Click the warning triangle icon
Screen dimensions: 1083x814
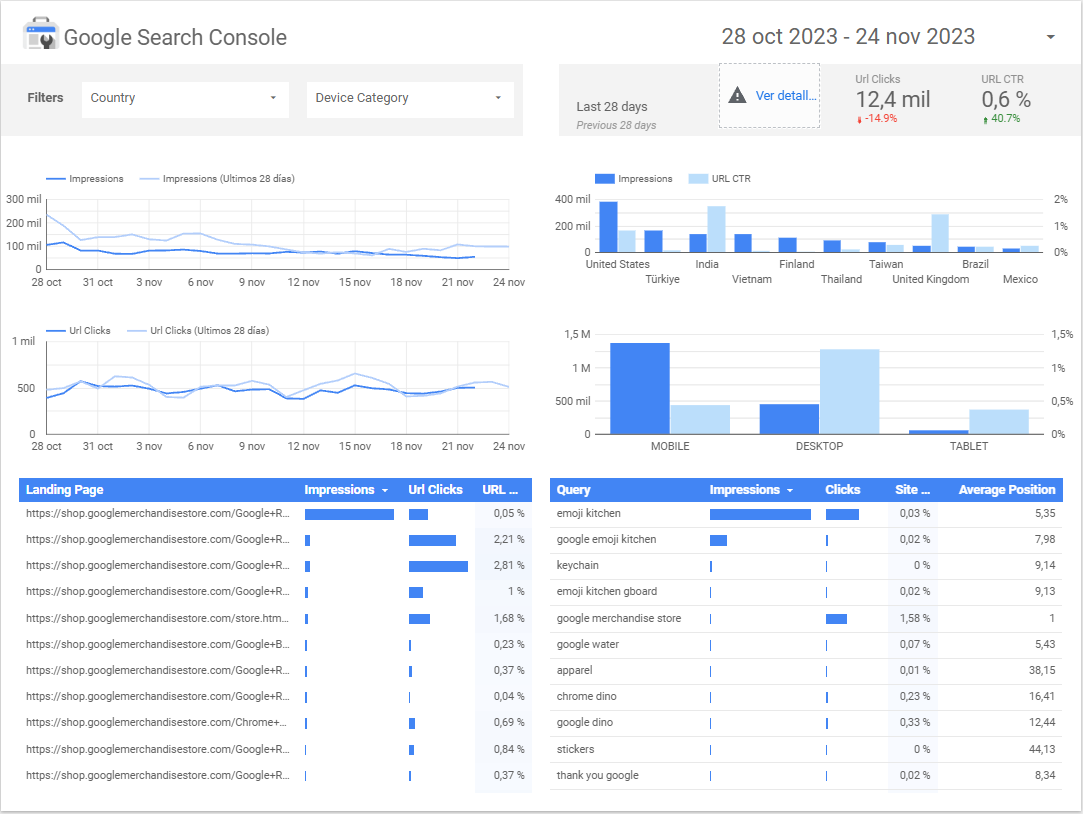[737, 96]
